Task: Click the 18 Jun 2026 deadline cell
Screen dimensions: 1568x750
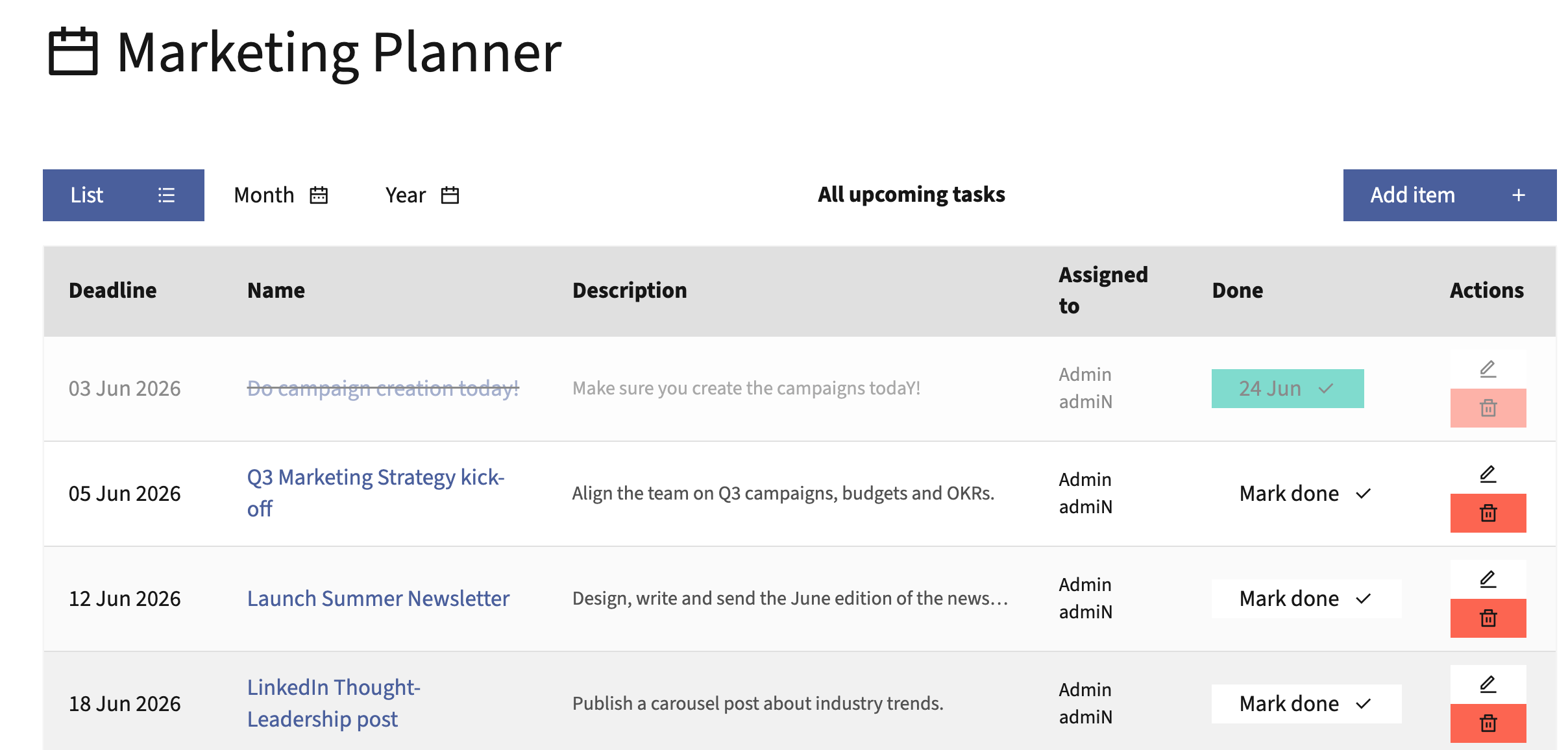Action: tap(125, 704)
